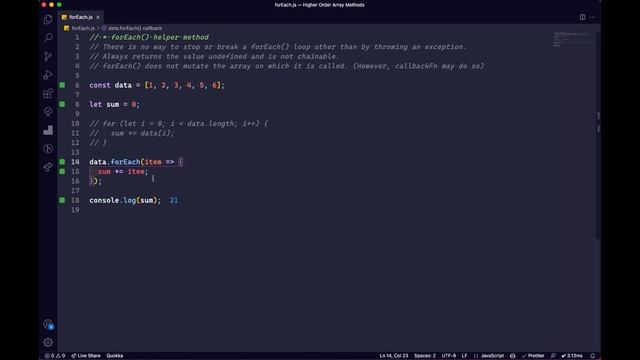Viewport: 640px width, 360px height.
Task: Click the vertical editor scrollbar
Action: (x=598, y=135)
